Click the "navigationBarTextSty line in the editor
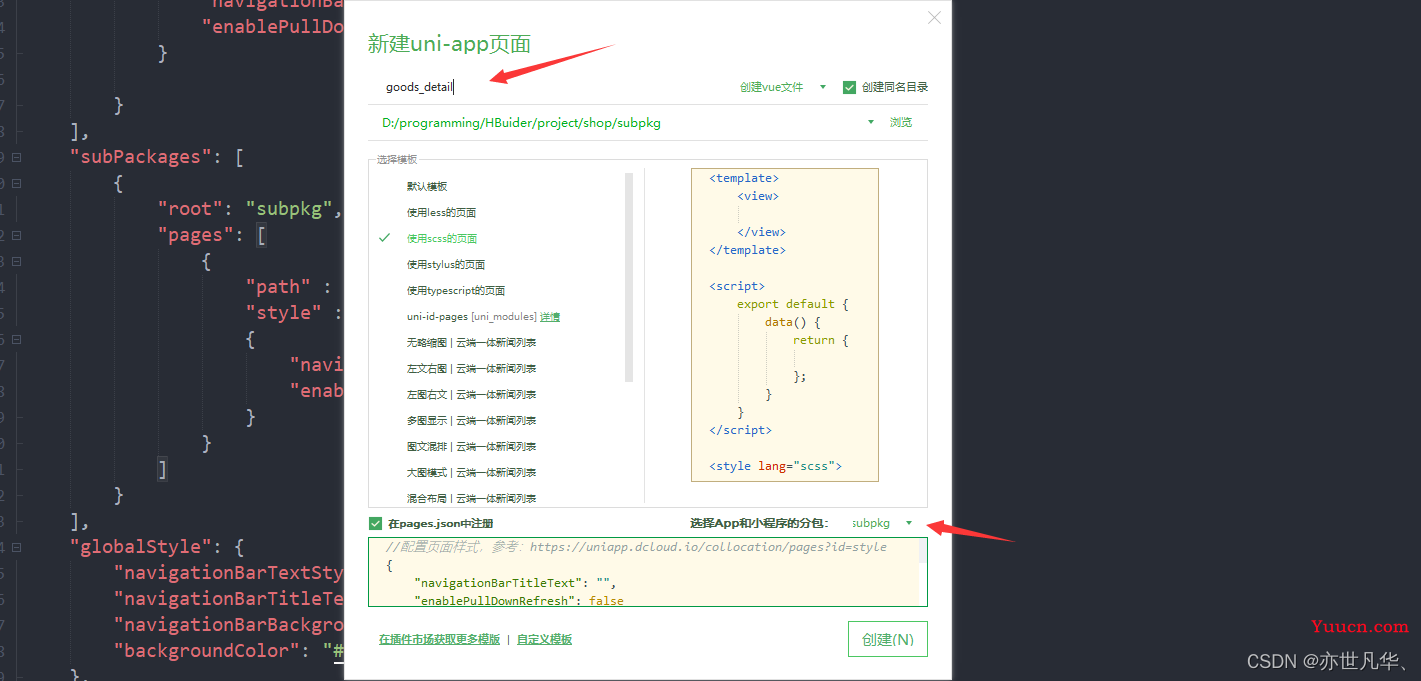1421x681 pixels. 229,573
